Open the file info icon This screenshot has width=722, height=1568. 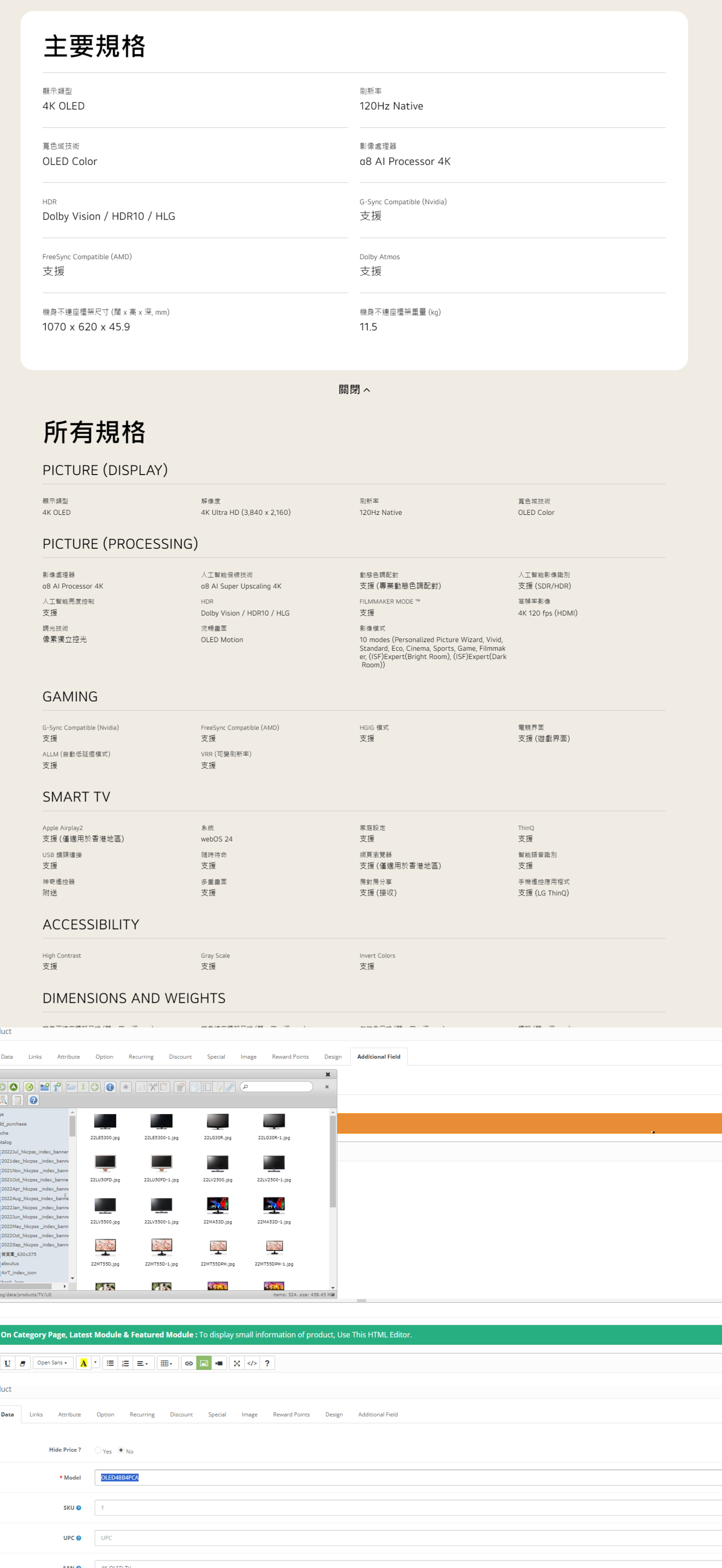pos(110,1087)
